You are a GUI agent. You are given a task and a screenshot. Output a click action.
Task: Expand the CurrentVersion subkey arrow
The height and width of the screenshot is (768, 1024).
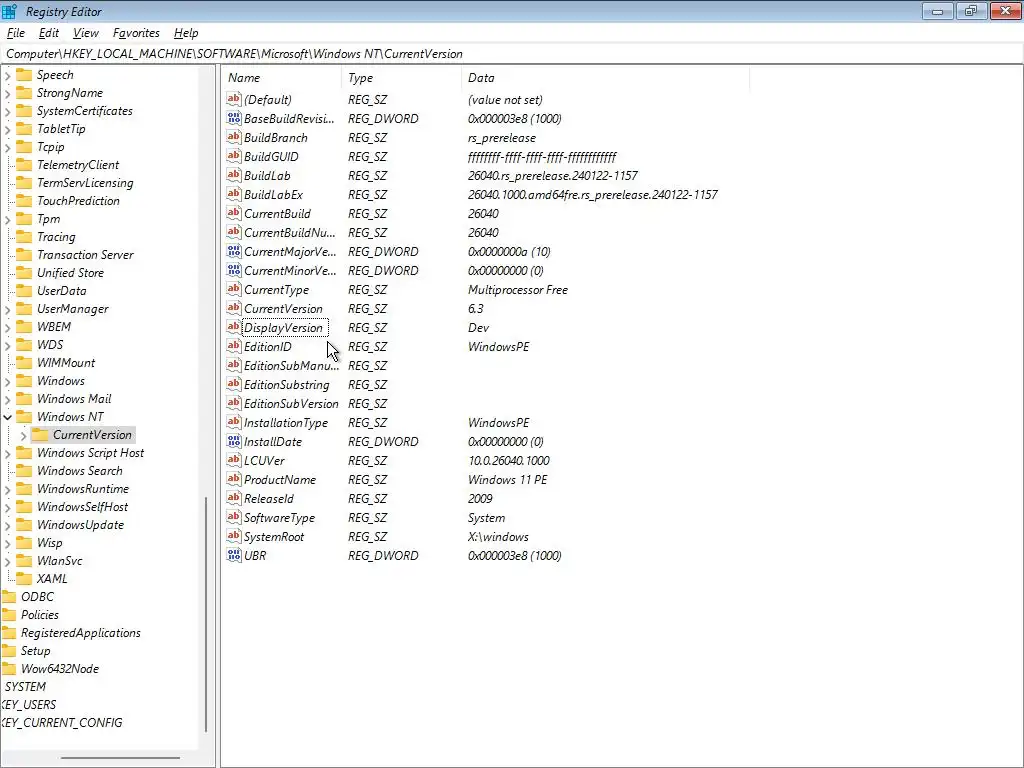[24, 435]
